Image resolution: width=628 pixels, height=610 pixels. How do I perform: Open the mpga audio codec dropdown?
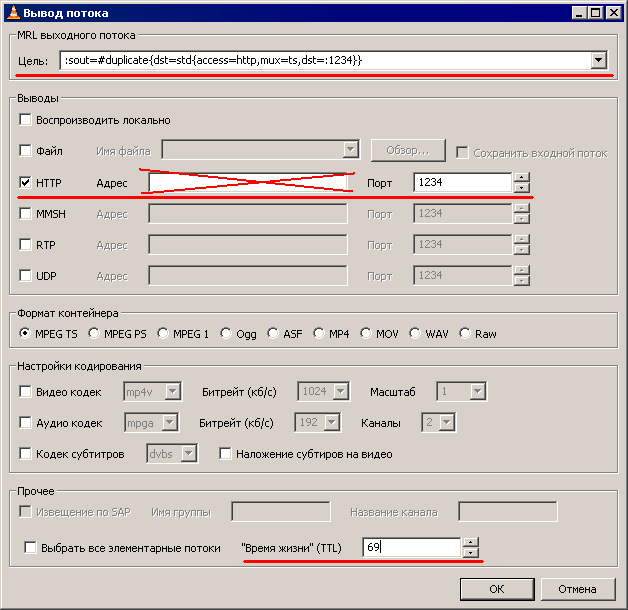pyautogui.click(x=170, y=423)
